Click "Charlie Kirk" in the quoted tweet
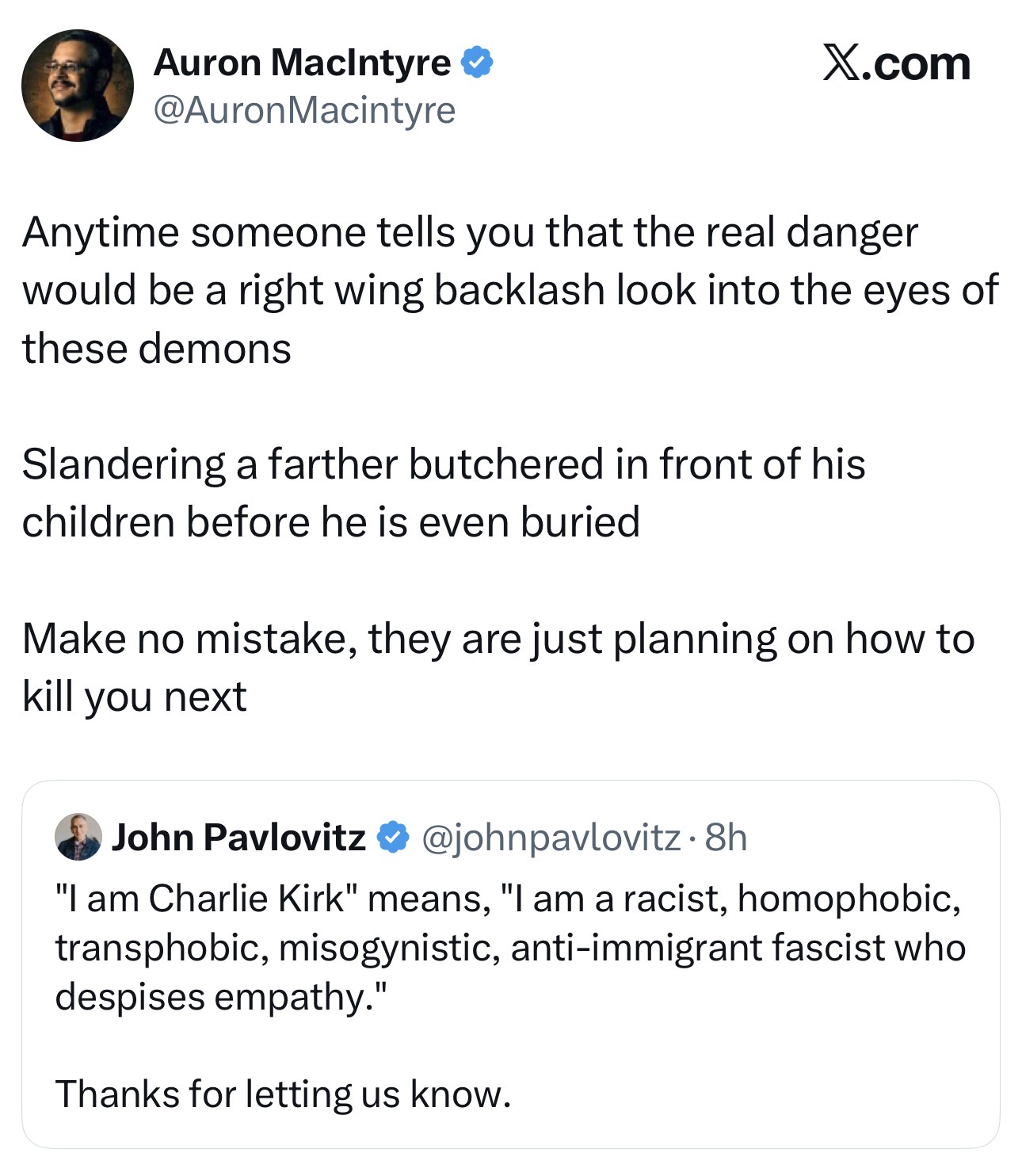This screenshot has width=1022, height=1176. [247, 899]
